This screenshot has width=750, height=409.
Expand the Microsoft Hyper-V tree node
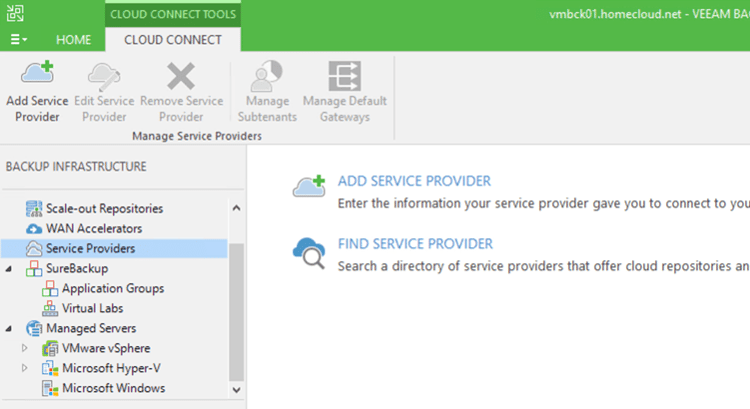(26, 368)
